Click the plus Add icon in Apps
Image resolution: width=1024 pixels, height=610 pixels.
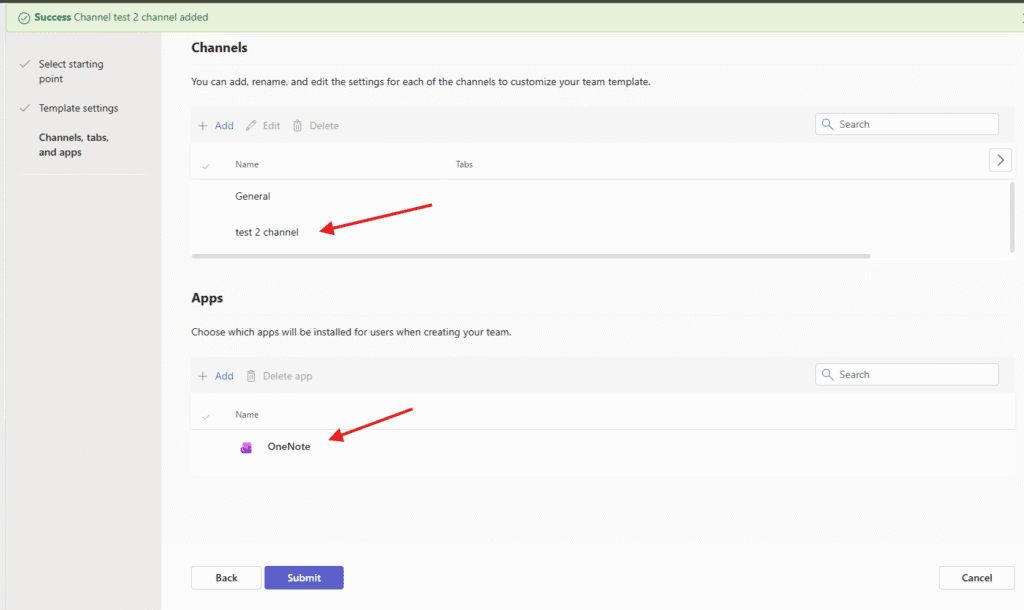(x=203, y=376)
